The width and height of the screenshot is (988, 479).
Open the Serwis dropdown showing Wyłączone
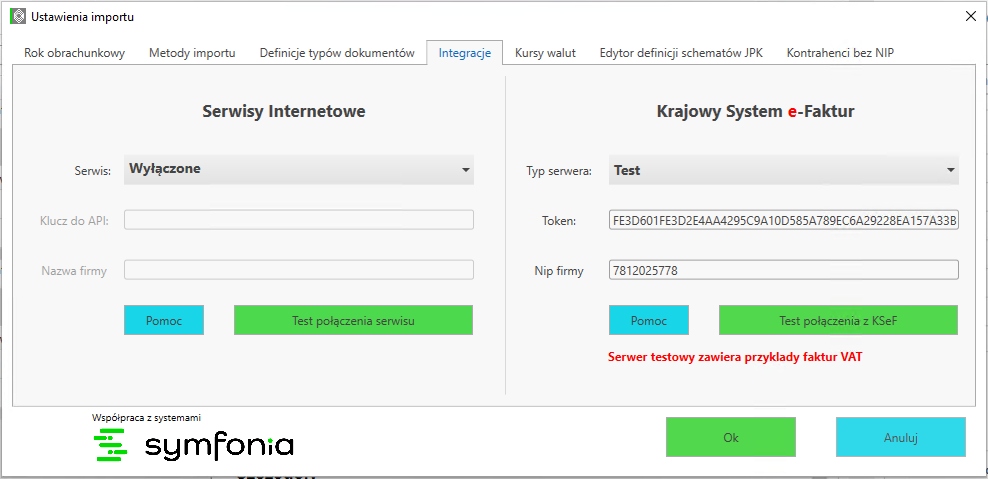299,170
